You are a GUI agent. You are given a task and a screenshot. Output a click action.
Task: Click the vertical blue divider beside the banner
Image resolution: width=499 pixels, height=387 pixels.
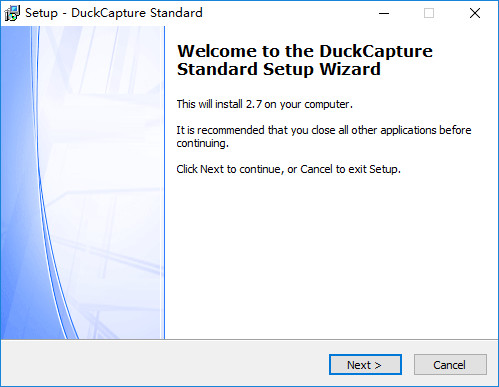[x=164, y=183]
